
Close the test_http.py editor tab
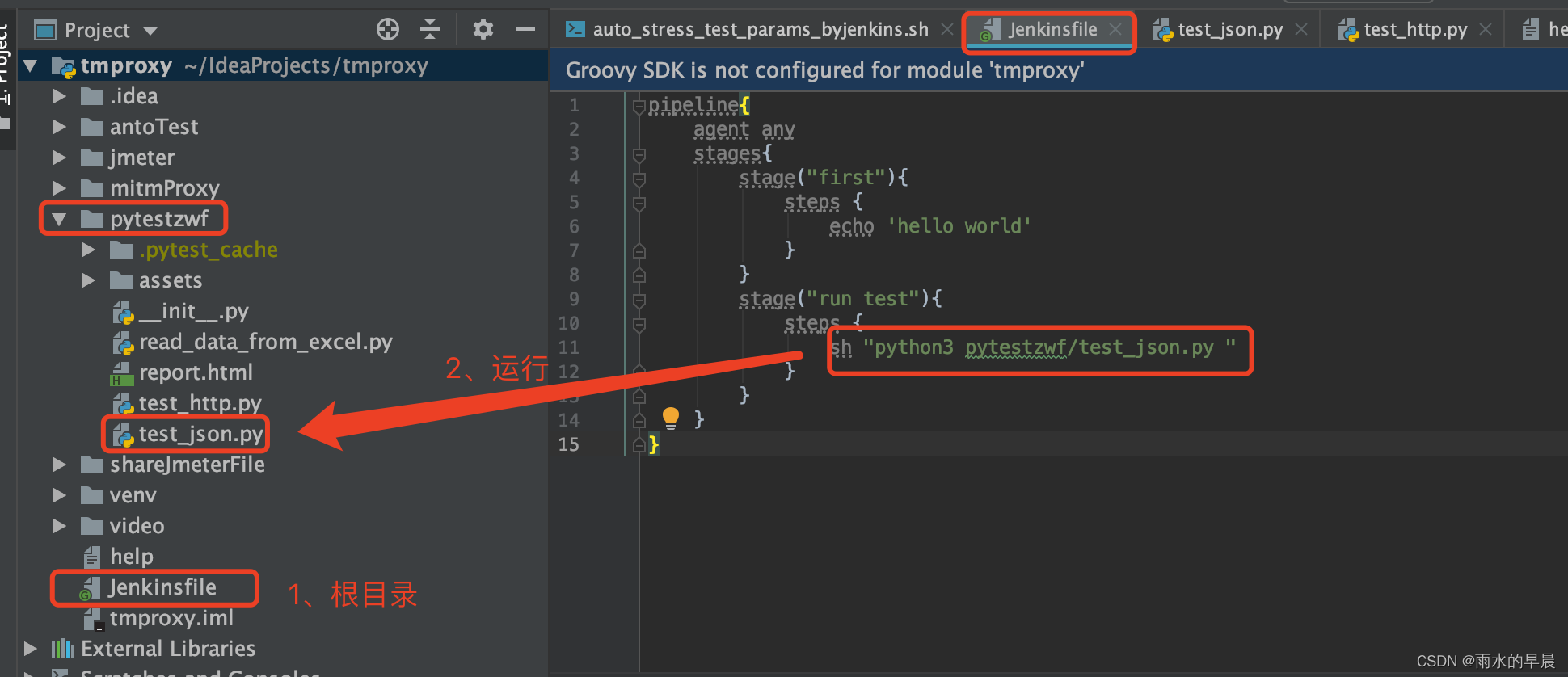pyautogui.click(x=1486, y=30)
